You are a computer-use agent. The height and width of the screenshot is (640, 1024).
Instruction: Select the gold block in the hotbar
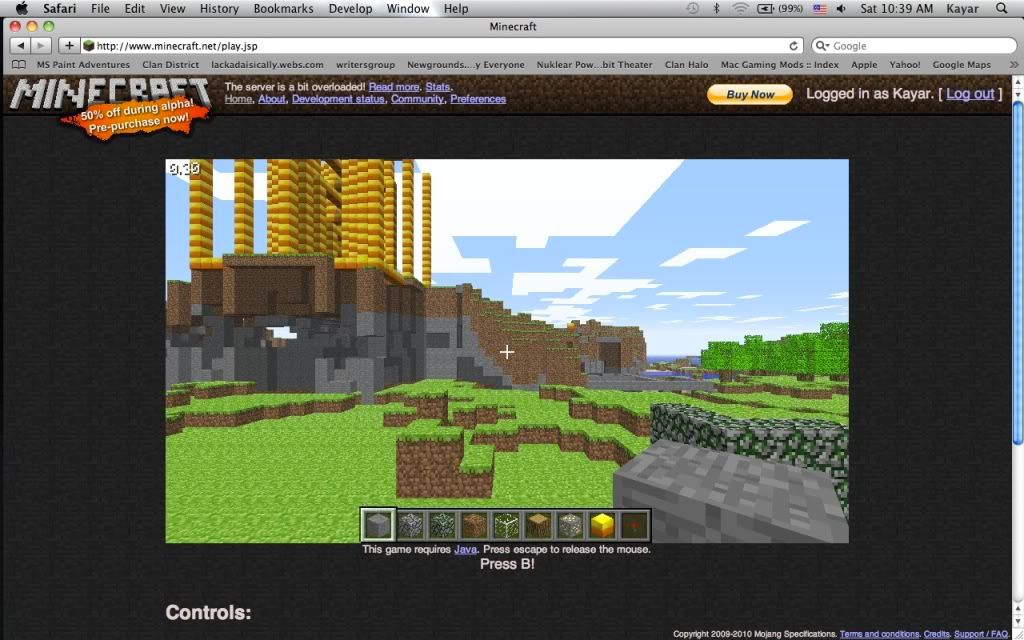point(602,524)
